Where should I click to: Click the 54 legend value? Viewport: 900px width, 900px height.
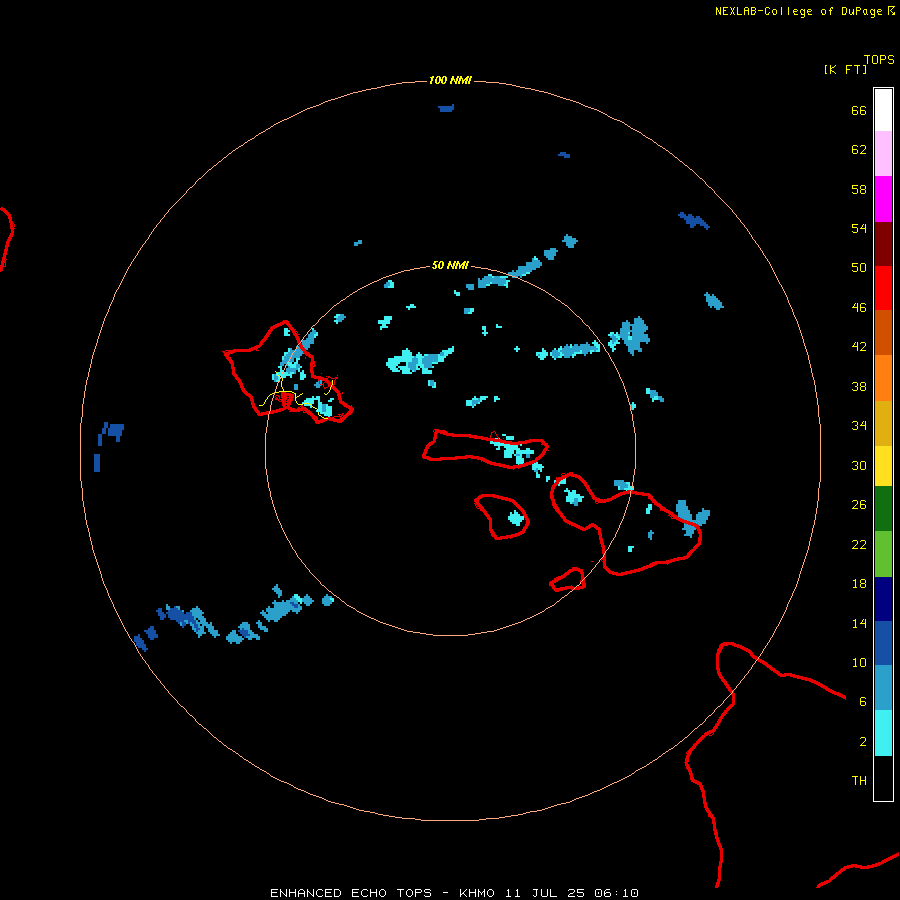(859, 228)
